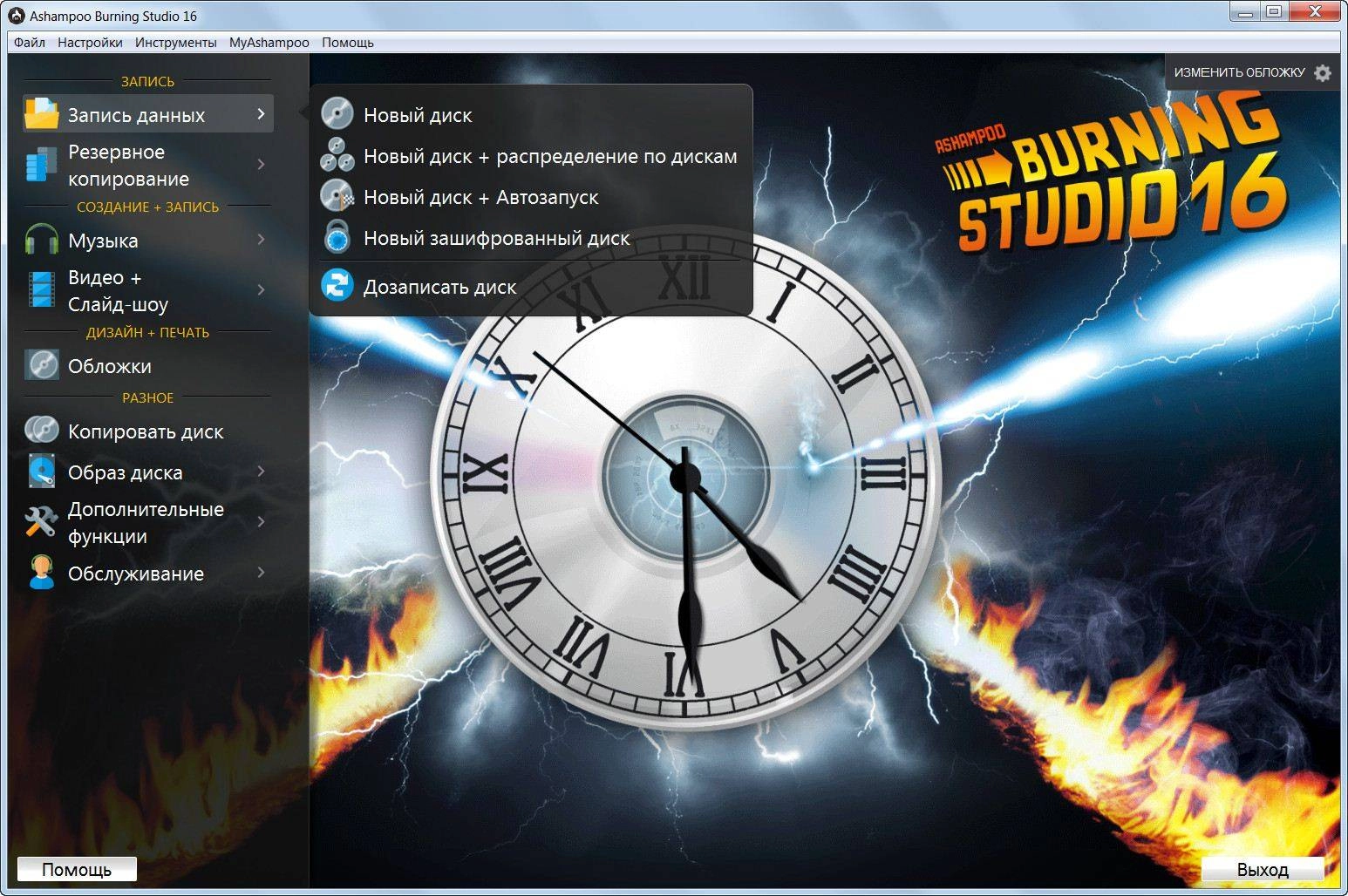Open the Образ диска label
The height and width of the screenshot is (896, 1348).
pyautogui.click(x=126, y=472)
